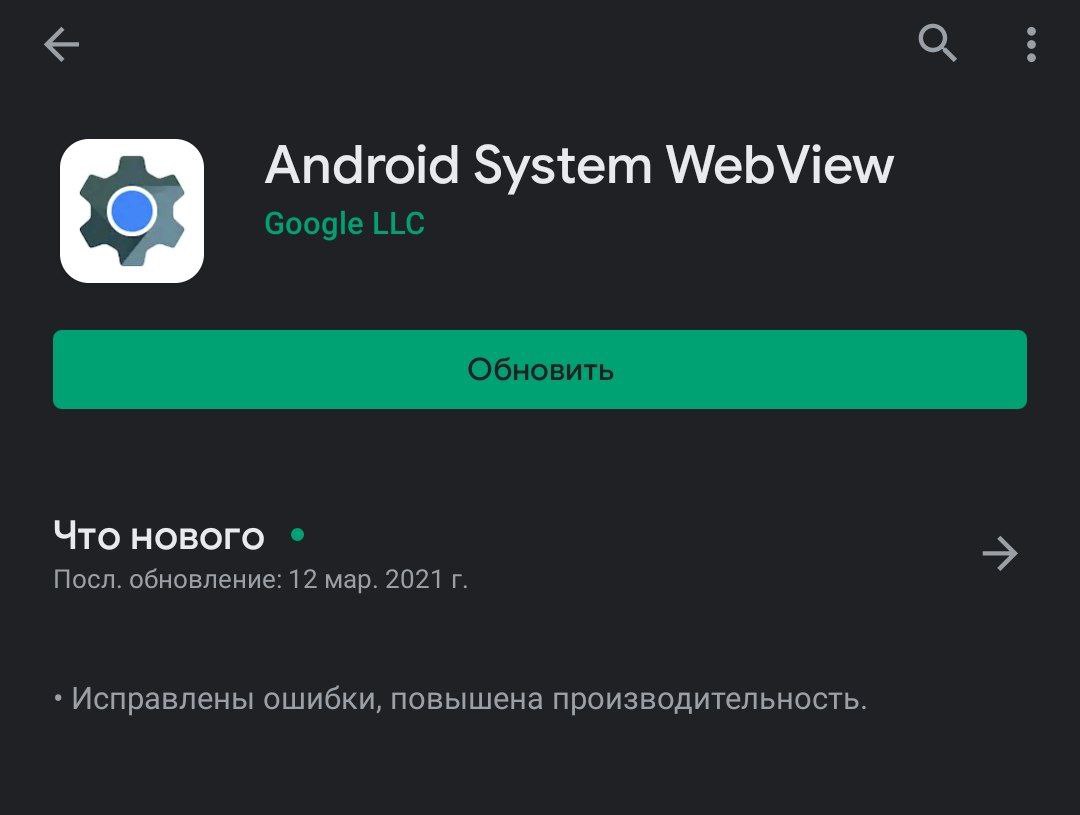1080x815 pixels.
Task: Tap the word повышена in the changelog
Action: coord(467,699)
